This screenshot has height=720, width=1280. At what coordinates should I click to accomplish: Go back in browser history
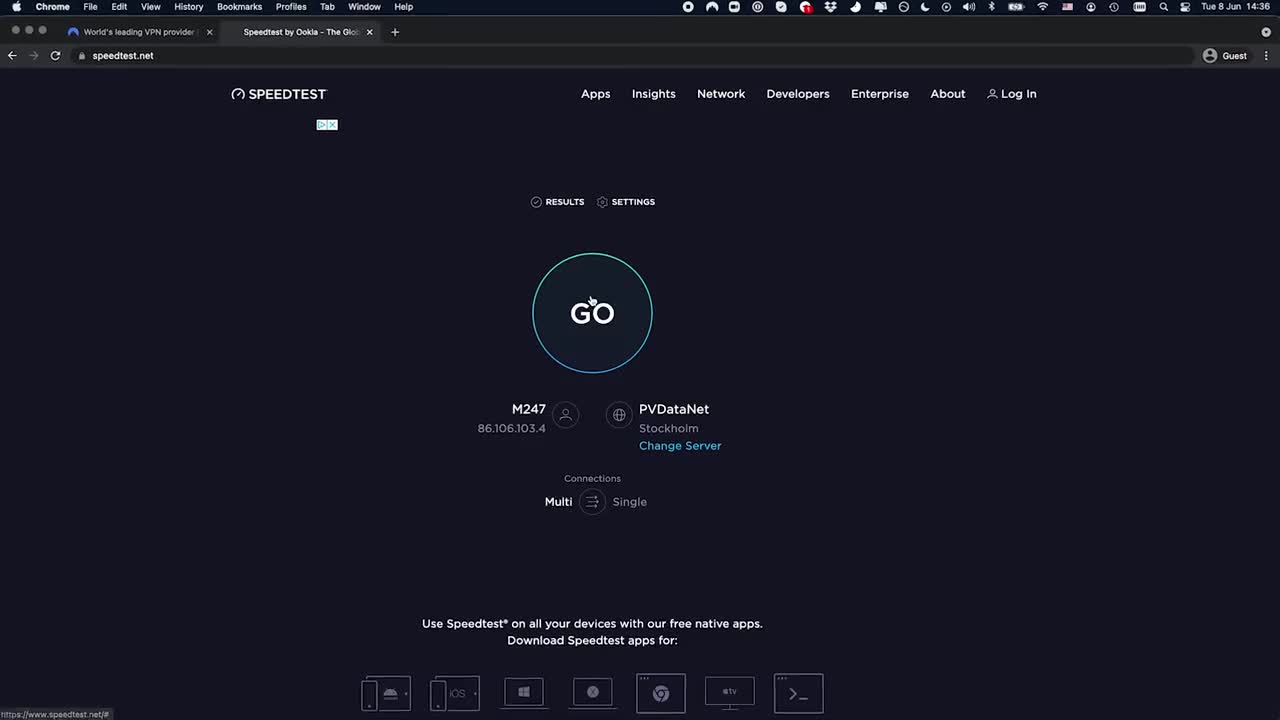pyautogui.click(x=12, y=56)
